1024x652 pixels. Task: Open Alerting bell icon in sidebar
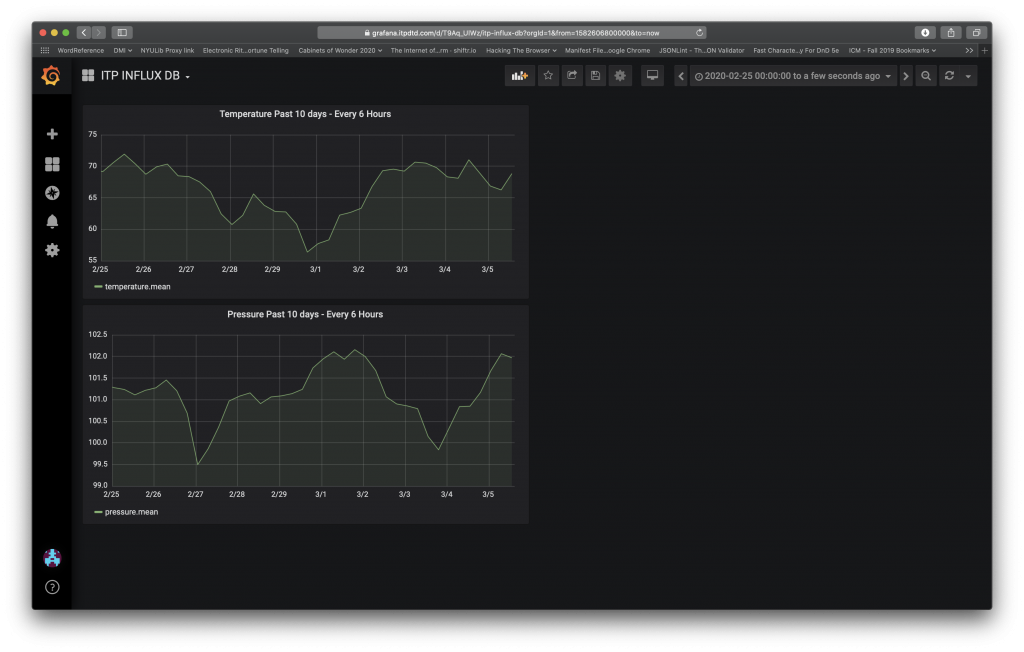(52, 221)
